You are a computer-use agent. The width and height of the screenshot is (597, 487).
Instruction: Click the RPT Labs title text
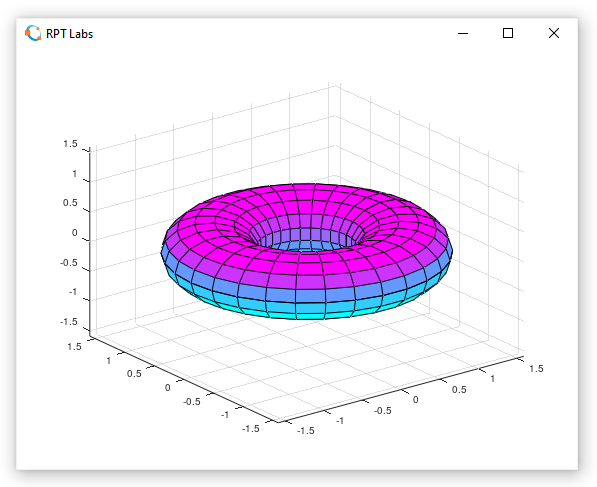tap(69, 34)
